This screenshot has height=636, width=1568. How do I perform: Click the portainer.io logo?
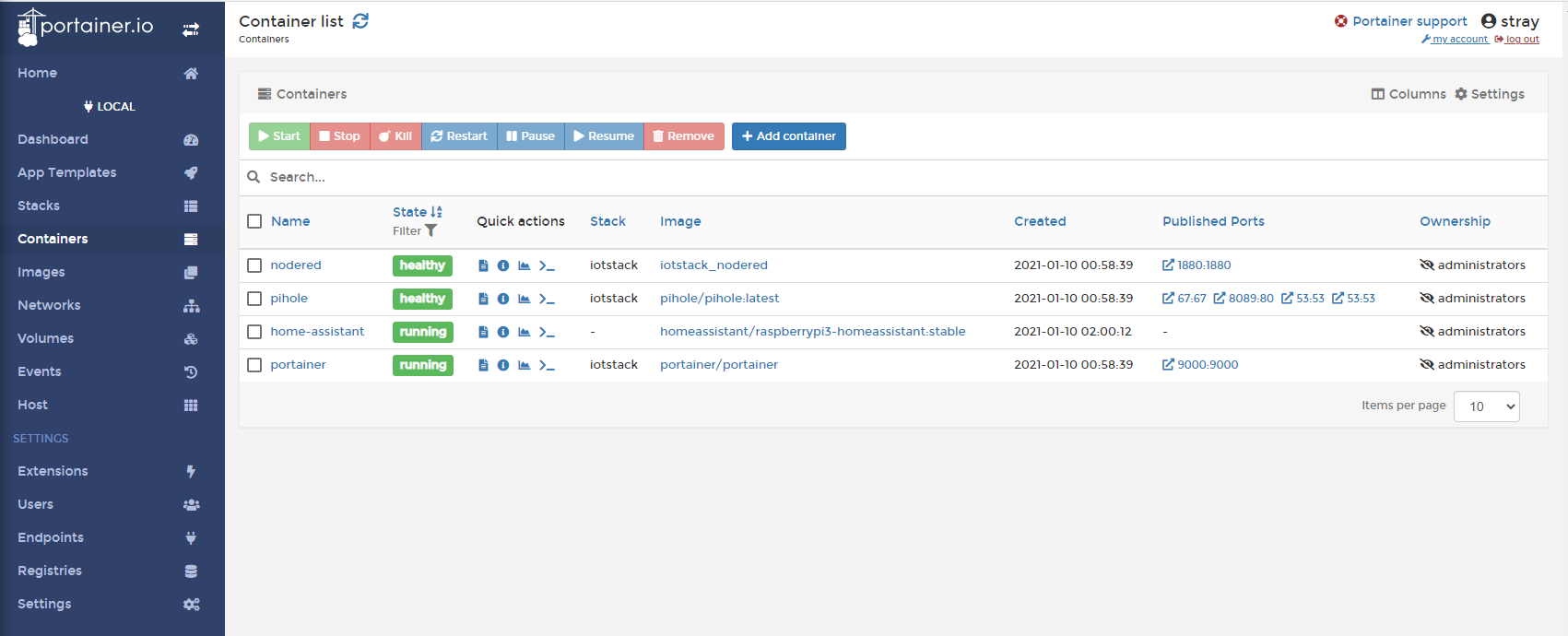[85, 27]
